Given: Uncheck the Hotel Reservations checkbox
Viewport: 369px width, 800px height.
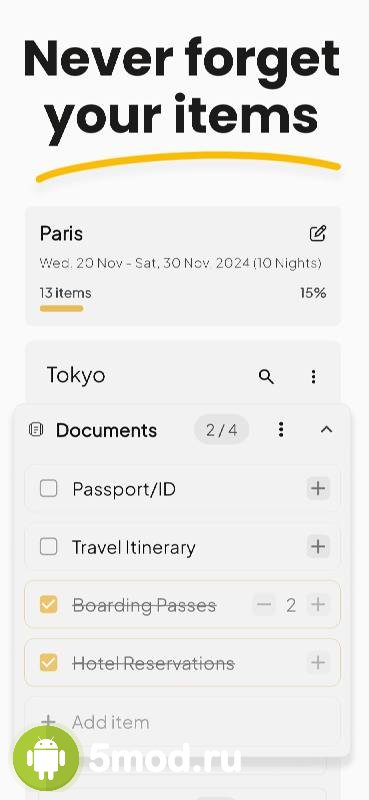Looking at the screenshot, I should click(48, 663).
